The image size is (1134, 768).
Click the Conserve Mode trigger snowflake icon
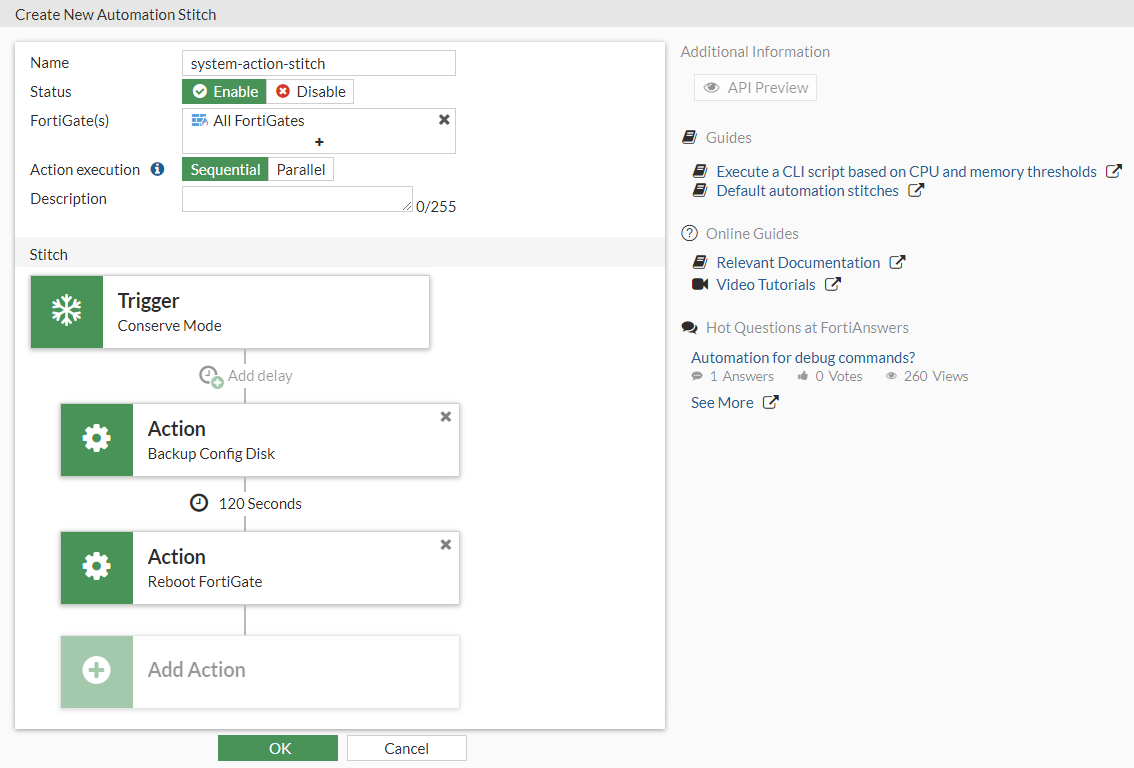click(67, 312)
